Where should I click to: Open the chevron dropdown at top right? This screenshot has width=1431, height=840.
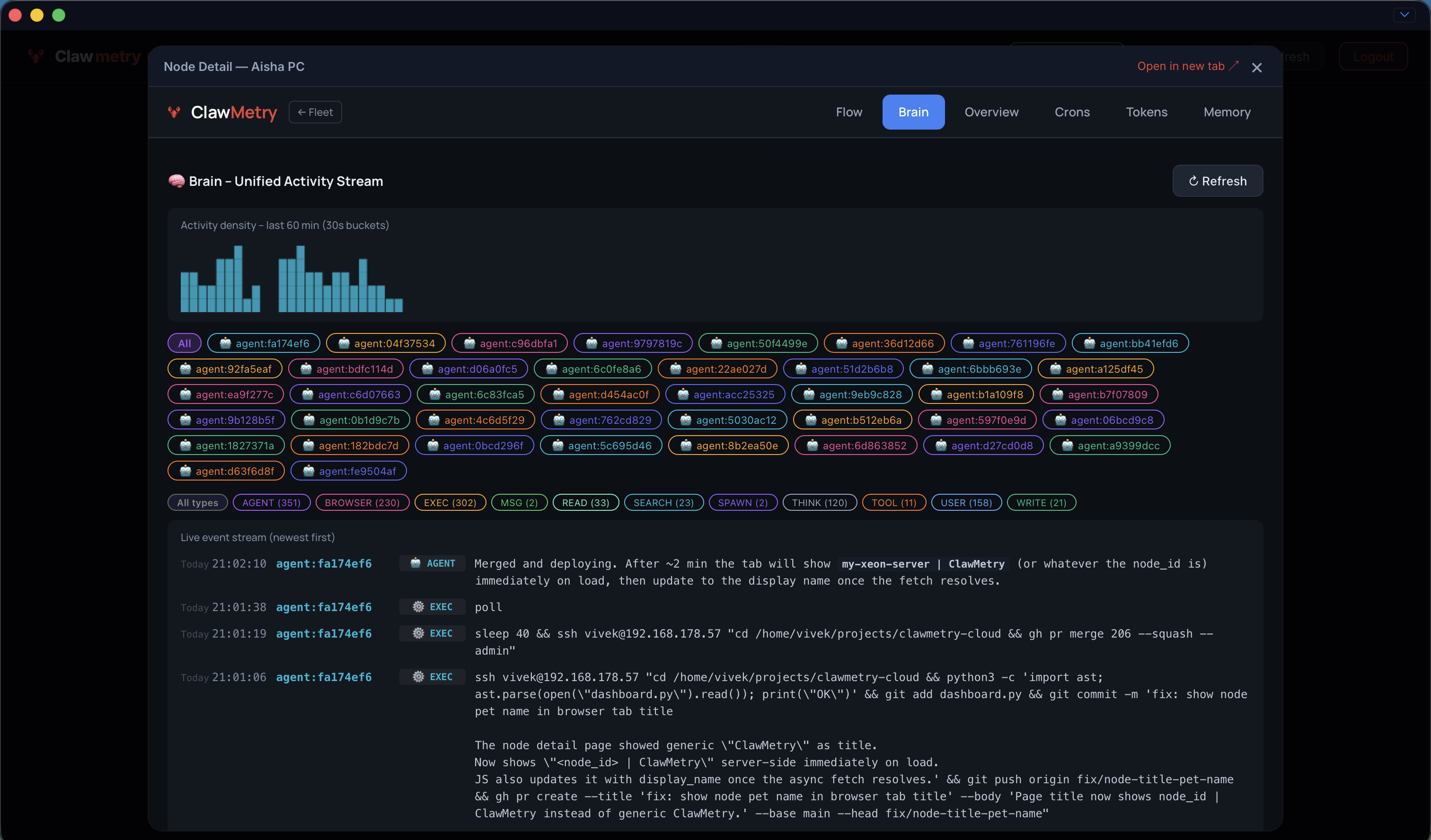point(1405,14)
